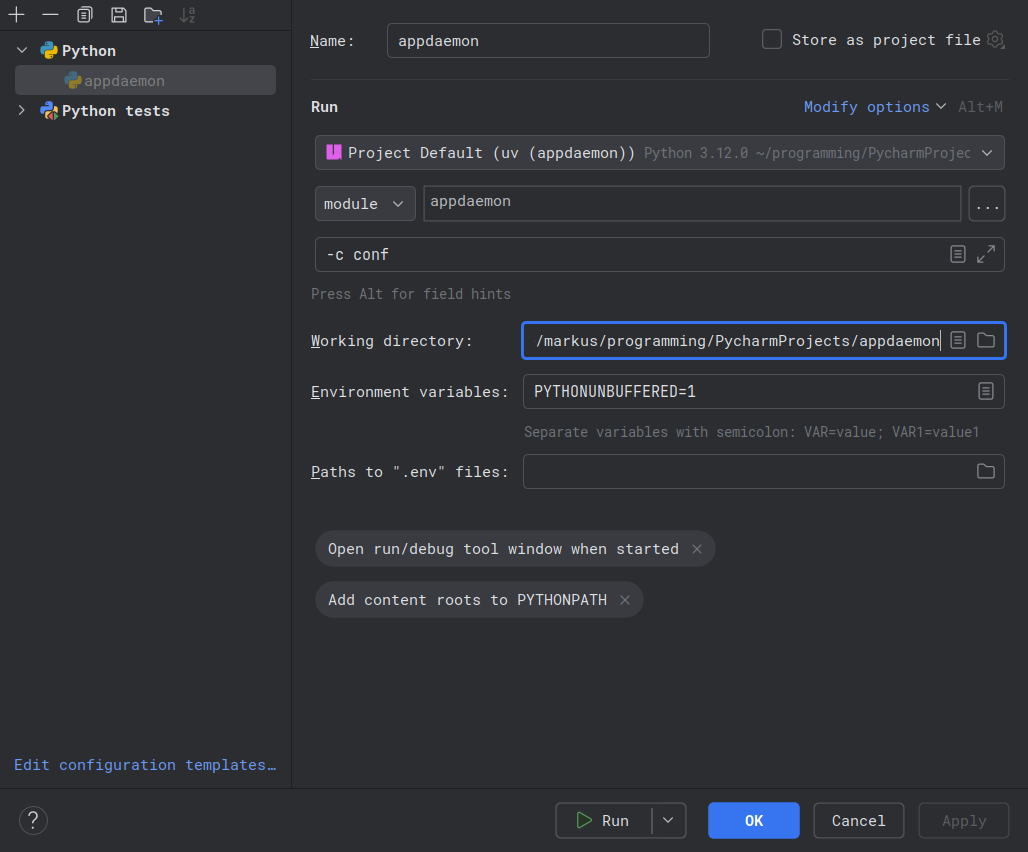Insert macro in Working directory field
This screenshot has width=1028, height=852.
tap(958, 340)
